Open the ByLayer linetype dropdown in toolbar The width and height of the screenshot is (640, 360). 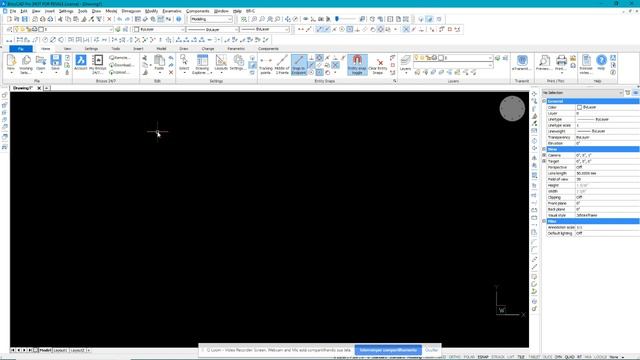(x=212, y=29)
